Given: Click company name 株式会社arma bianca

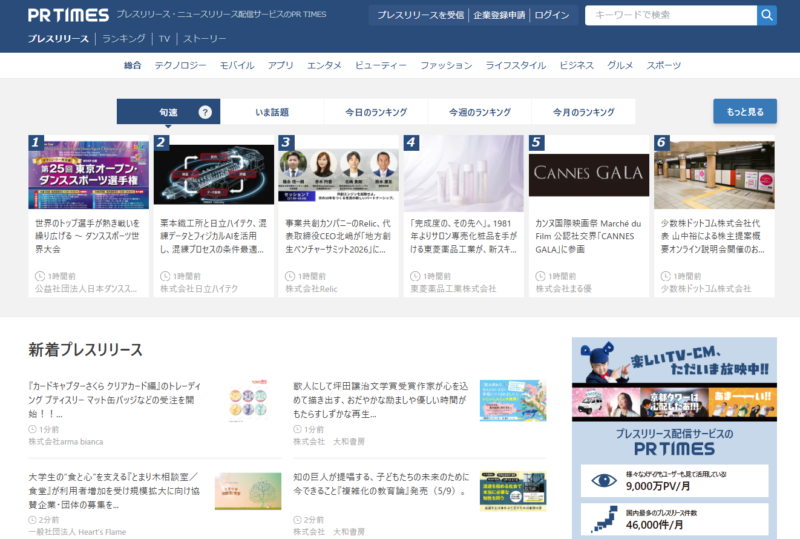Looking at the screenshot, I should 66,442.
